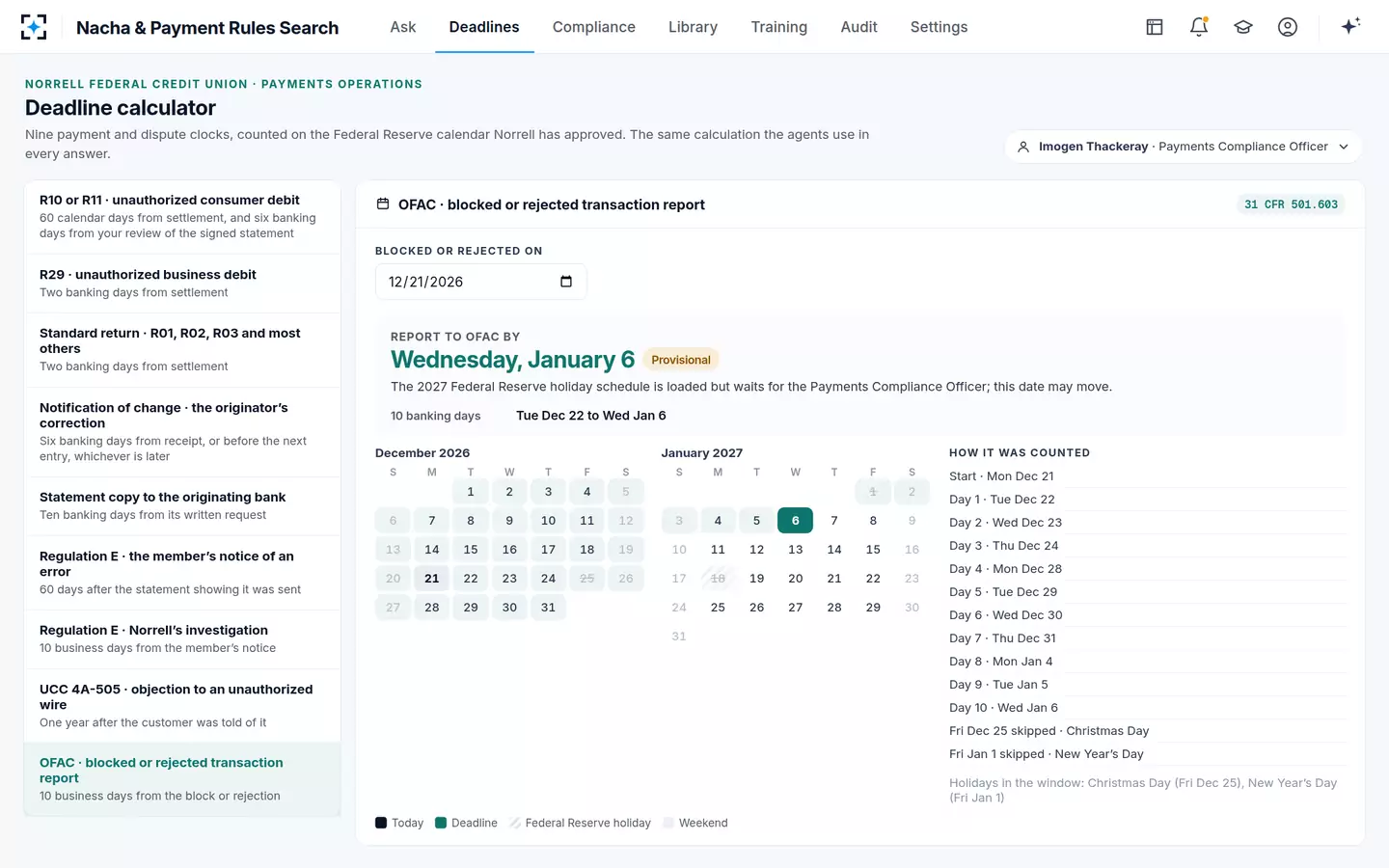
Task: Click the app logo icon
Action: coord(34,27)
